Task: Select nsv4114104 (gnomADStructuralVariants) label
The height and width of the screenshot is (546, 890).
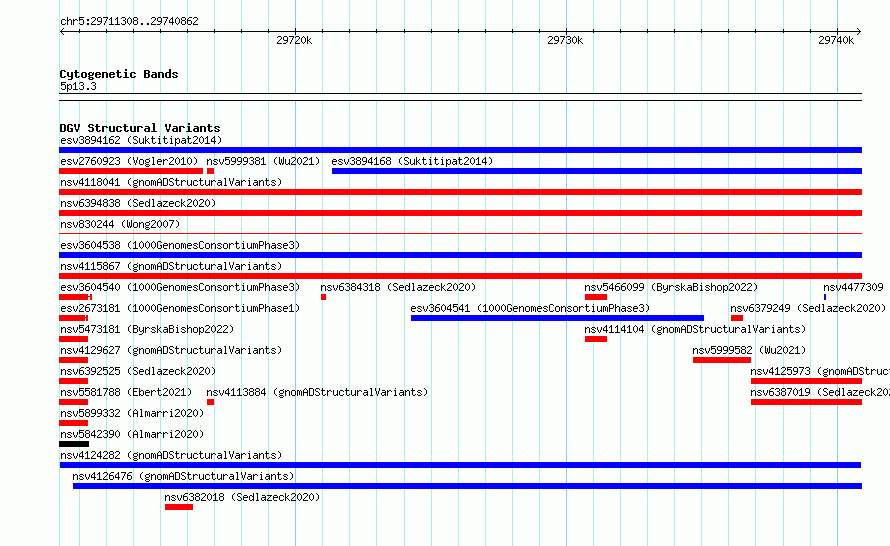Action: point(695,329)
